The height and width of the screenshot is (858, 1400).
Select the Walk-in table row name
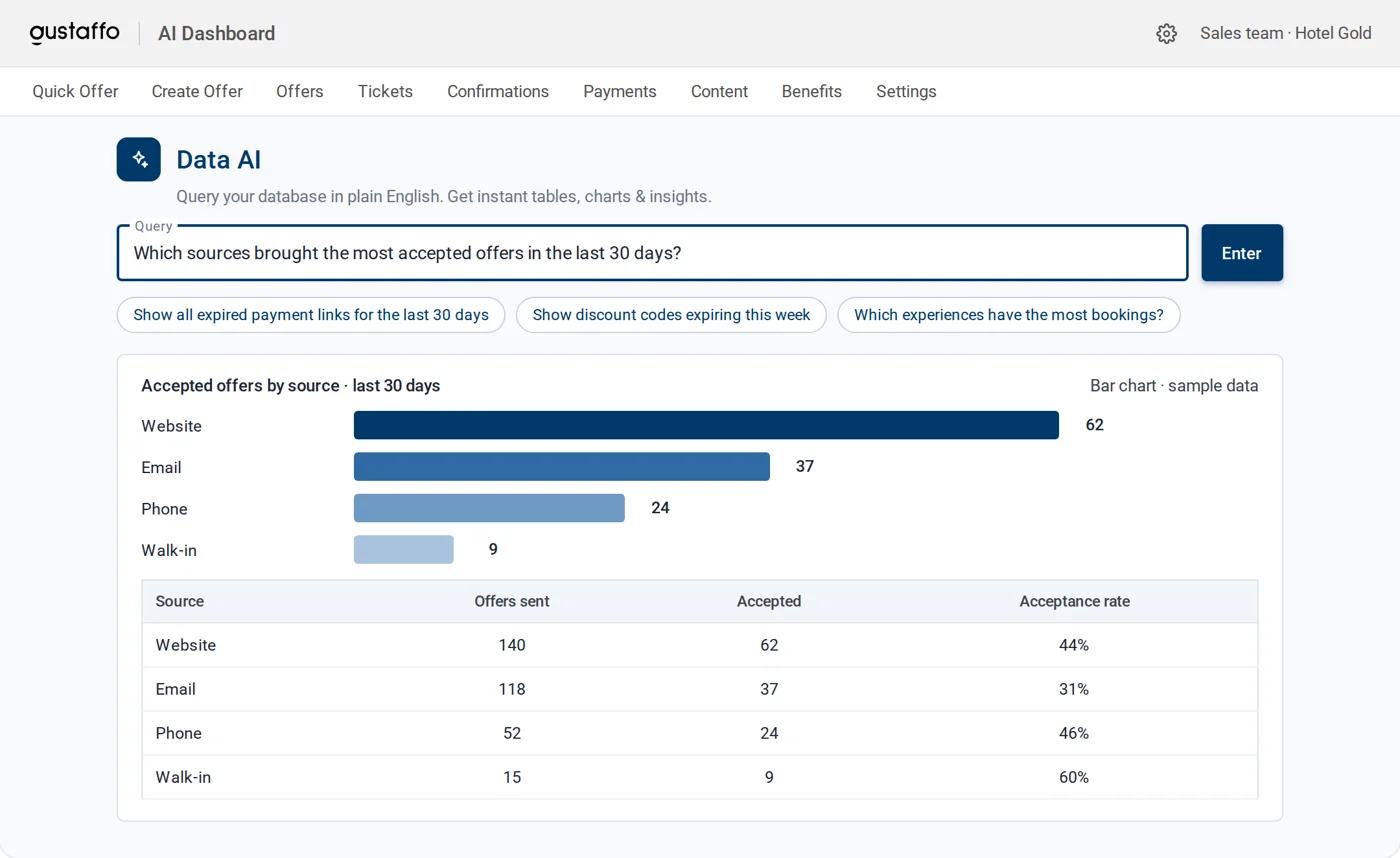(x=183, y=777)
